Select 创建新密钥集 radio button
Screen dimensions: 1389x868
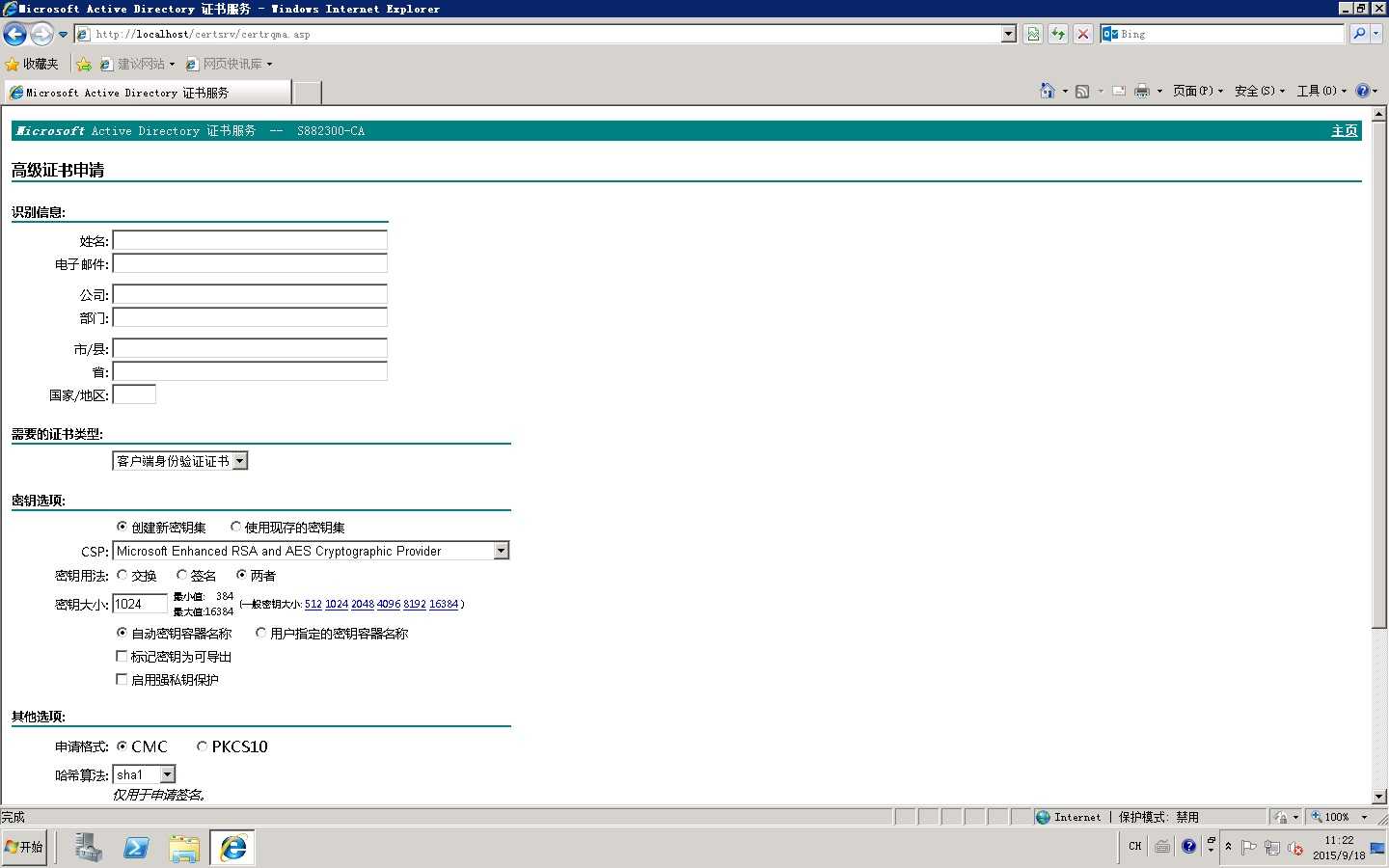pos(122,527)
